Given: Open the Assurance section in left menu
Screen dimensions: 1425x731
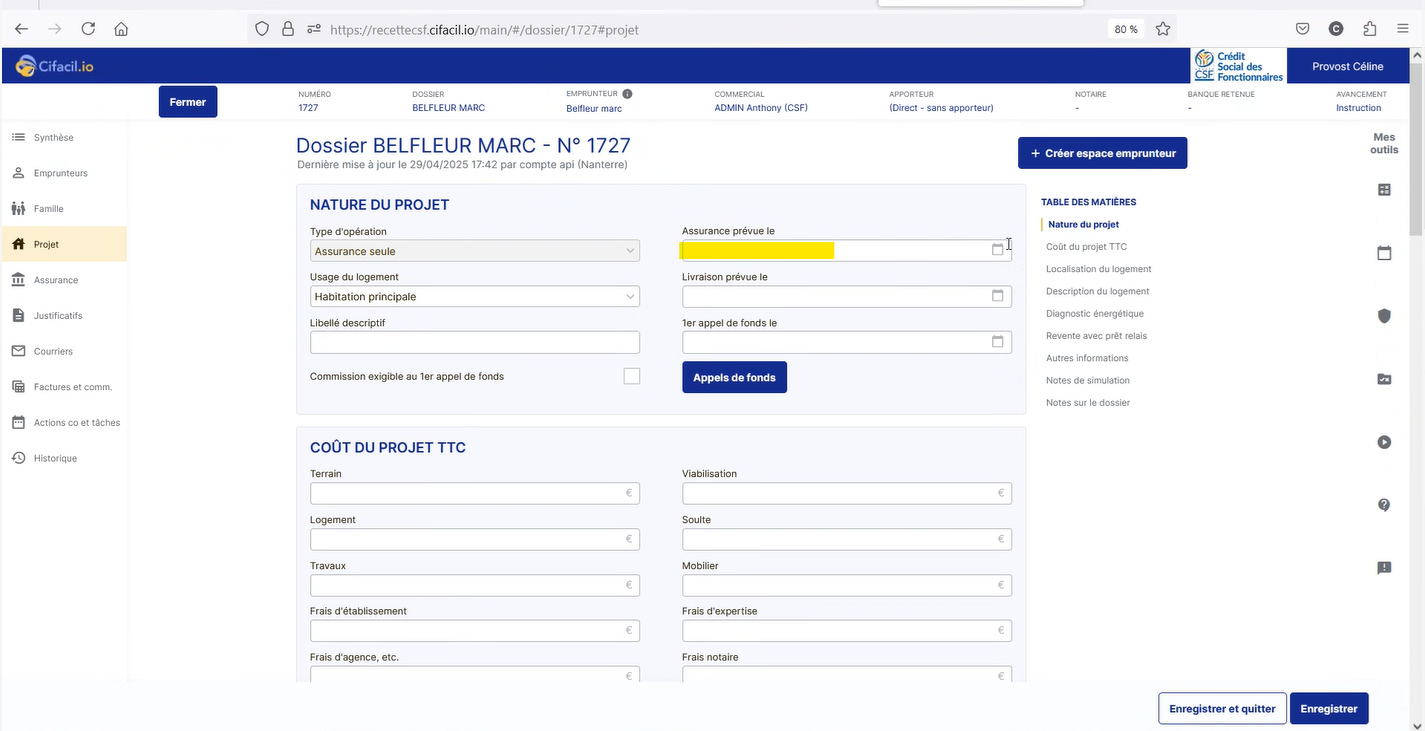Looking at the screenshot, I should 55,280.
